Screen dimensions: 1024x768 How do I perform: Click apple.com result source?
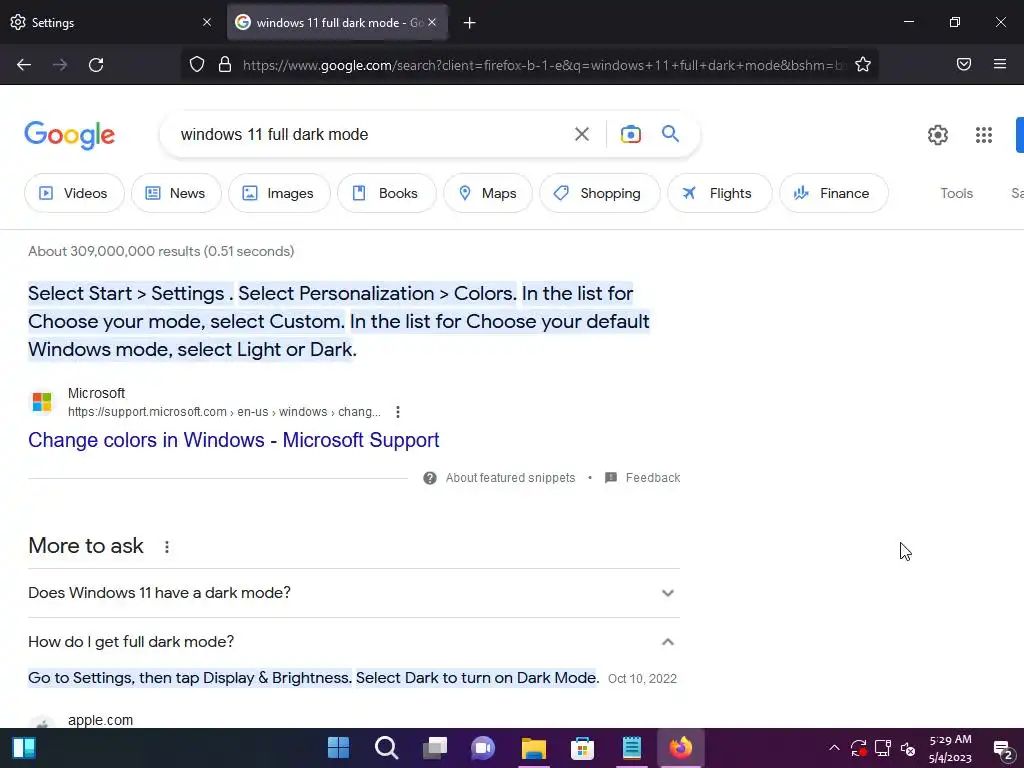(100, 720)
